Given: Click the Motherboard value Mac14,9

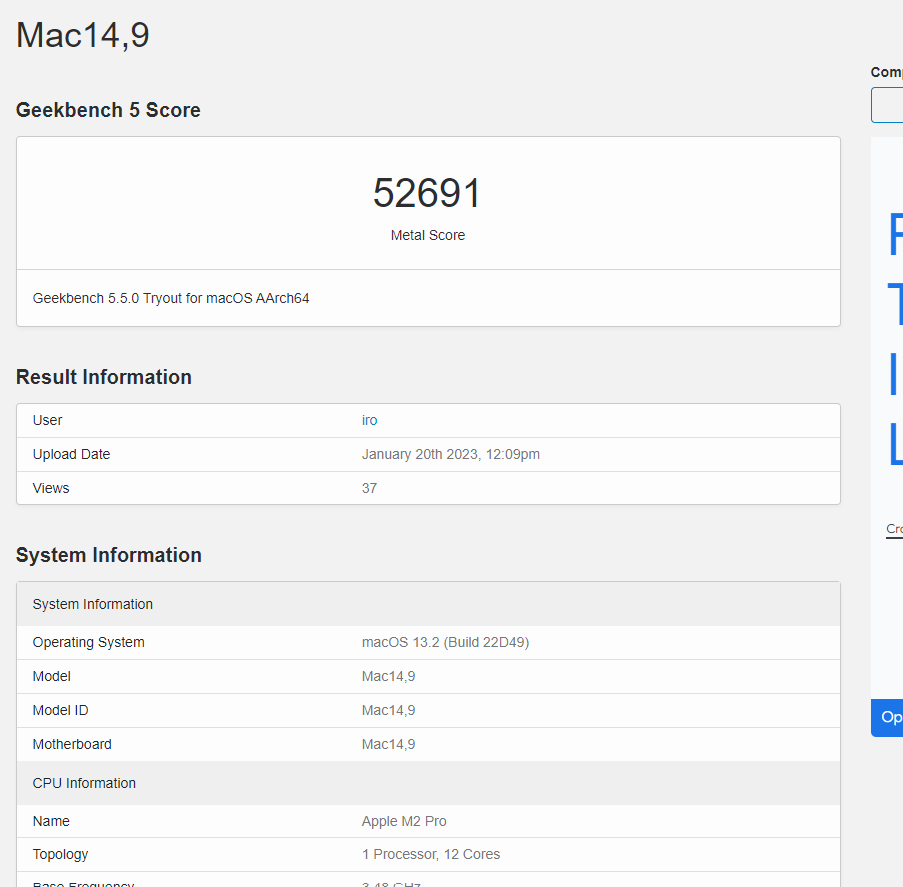Looking at the screenshot, I should tap(388, 744).
